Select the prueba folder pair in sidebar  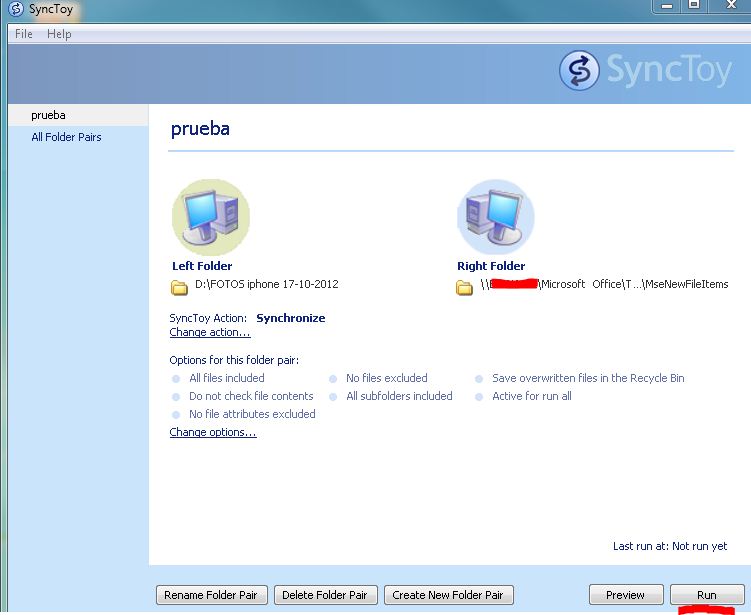pos(78,115)
